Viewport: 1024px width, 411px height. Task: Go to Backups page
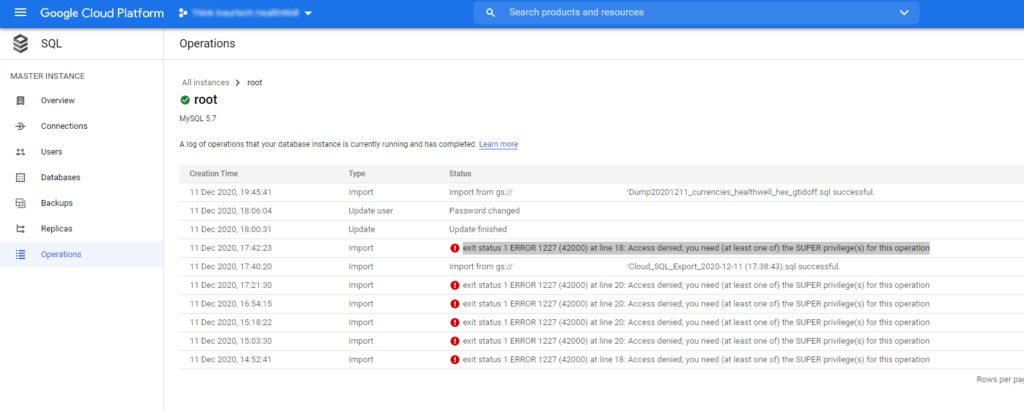57,203
